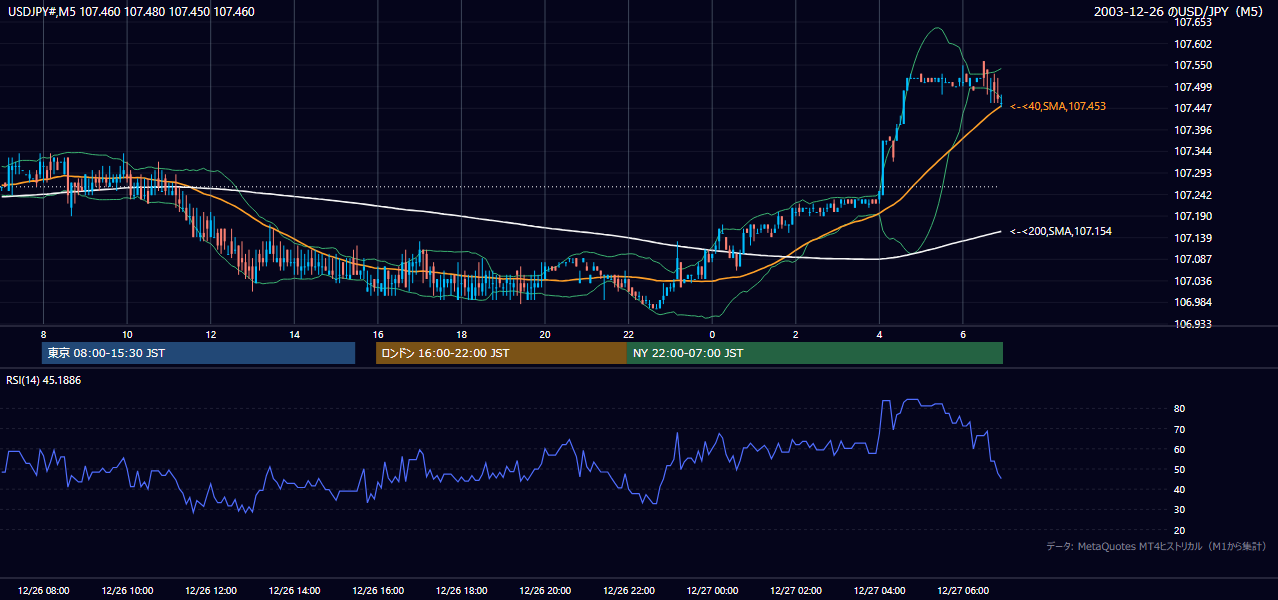
Task: Click price axis value 106.933
Action: (x=1192, y=324)
